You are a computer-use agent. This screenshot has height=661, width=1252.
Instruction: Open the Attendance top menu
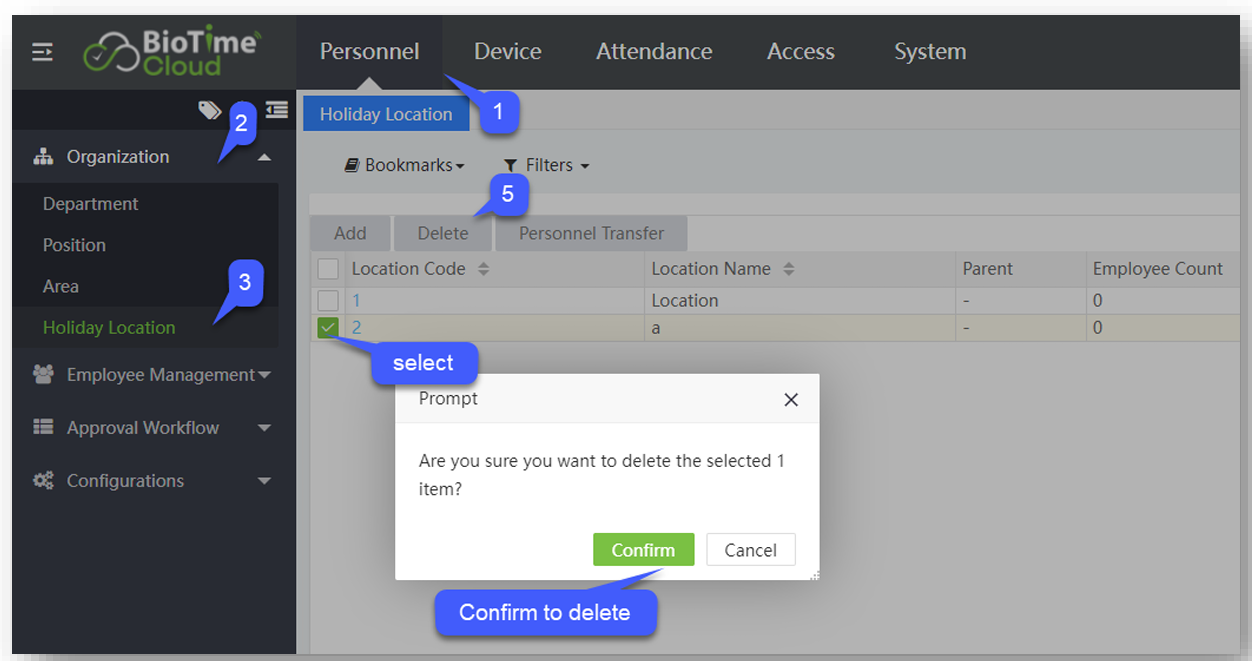[654, 52]
